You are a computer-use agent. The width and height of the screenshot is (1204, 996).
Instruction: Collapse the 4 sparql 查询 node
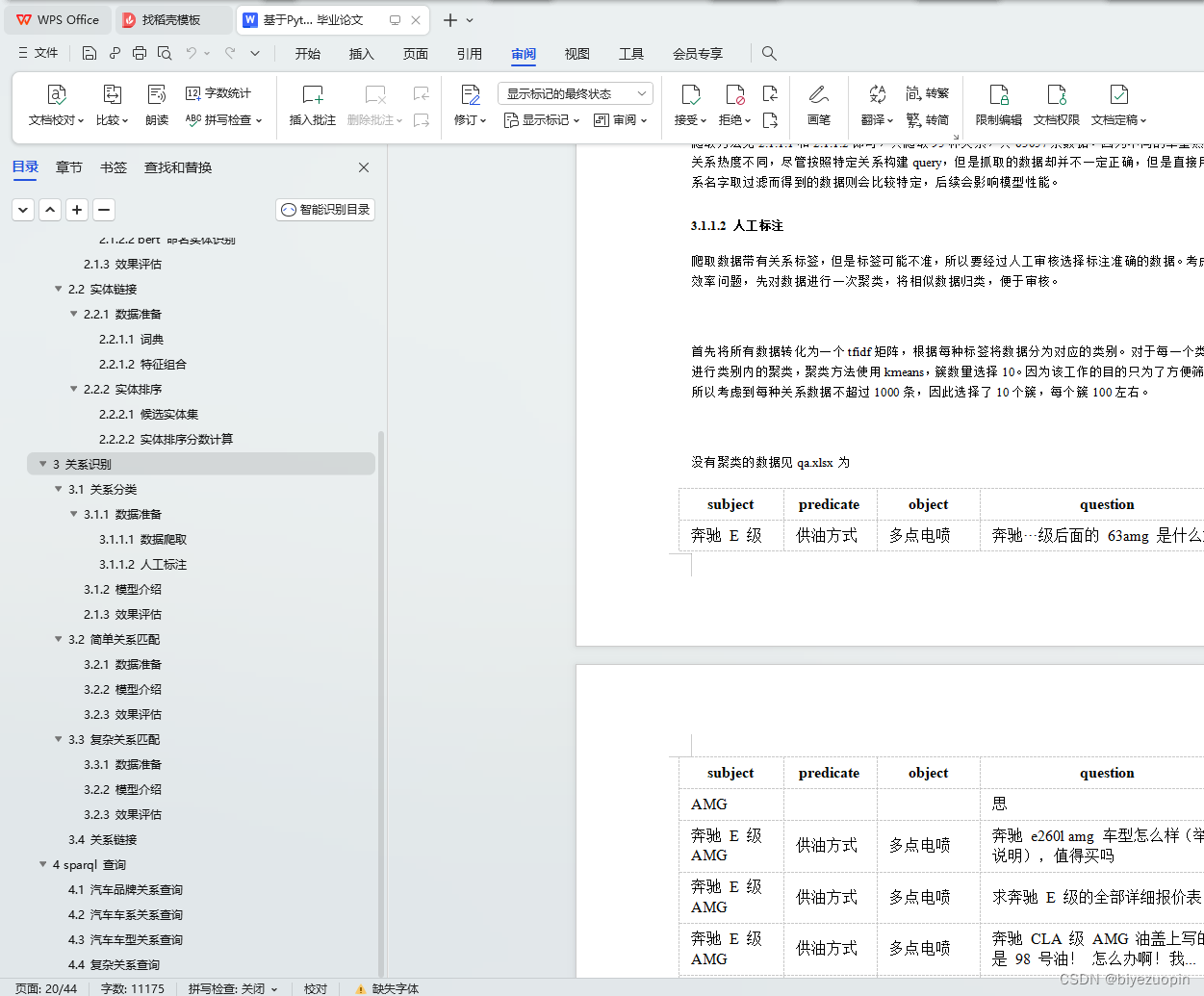(42, 864)
